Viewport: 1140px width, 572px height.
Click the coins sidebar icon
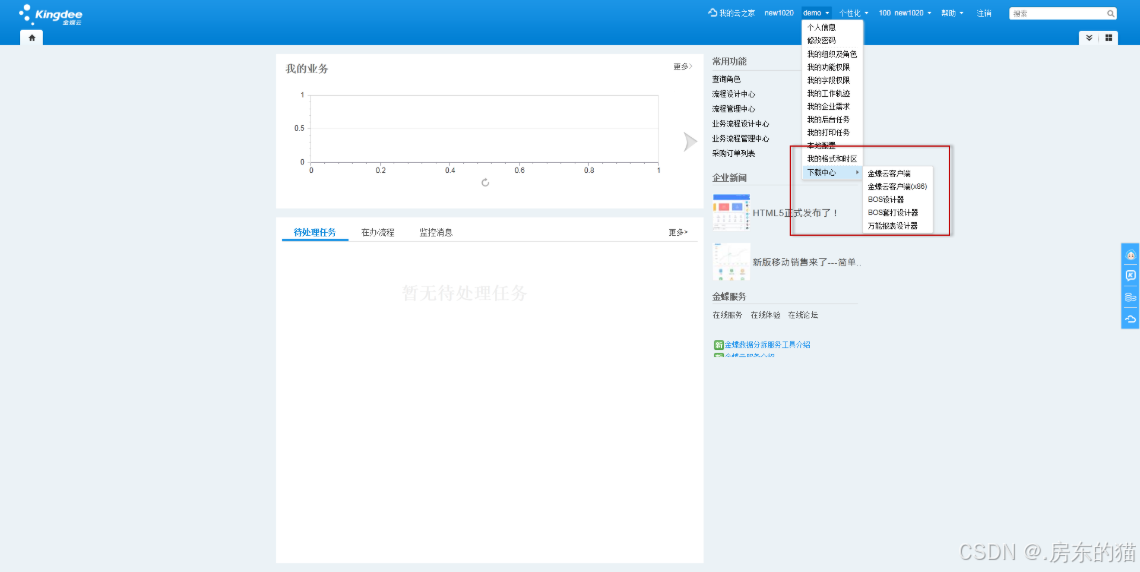coord(1131,297)
